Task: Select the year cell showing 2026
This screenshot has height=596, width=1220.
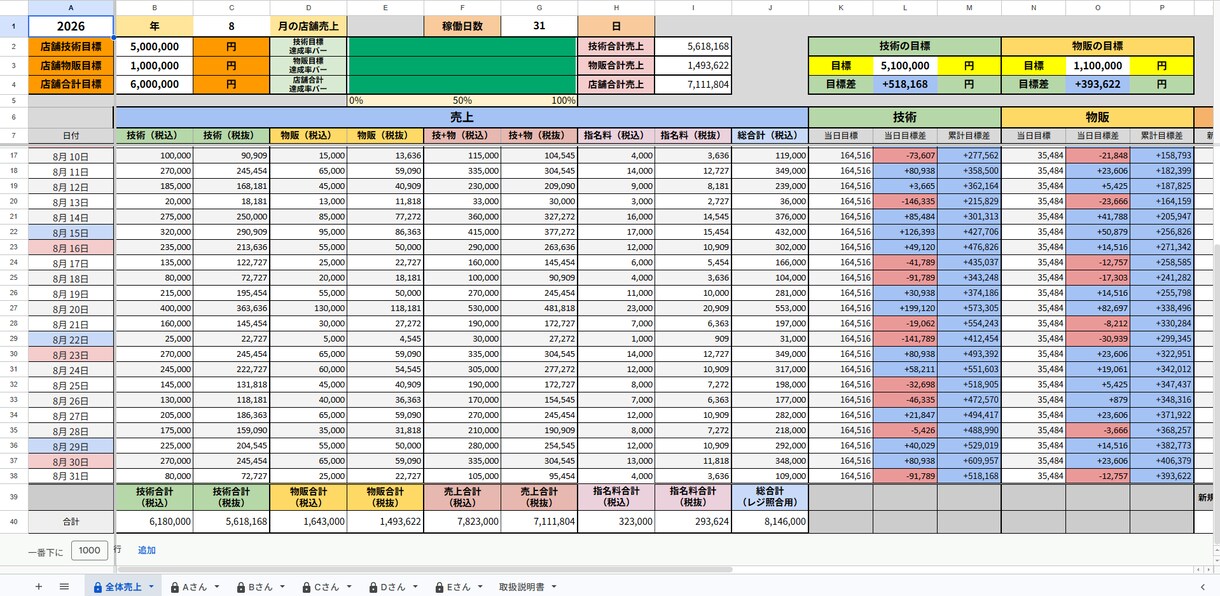Action: [x=71, y=26]
